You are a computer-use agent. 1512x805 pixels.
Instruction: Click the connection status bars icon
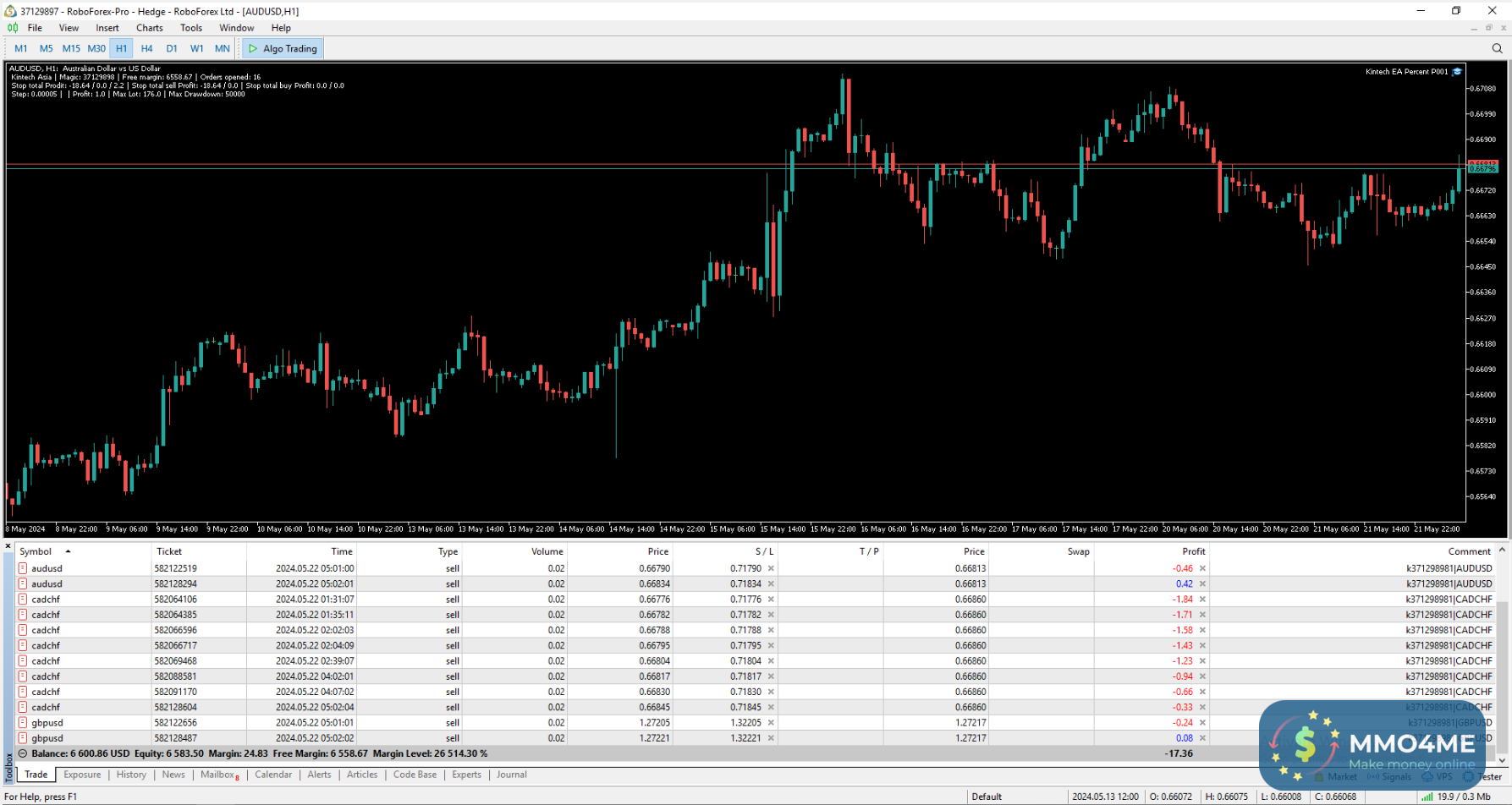click(x=1427, y=797)
